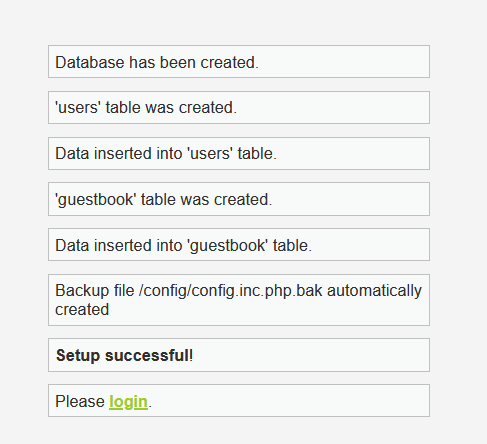Click the '/config/config.inc.php.bak' file path text
This screenshot has width=487, height=444.
tap(231, 291)
